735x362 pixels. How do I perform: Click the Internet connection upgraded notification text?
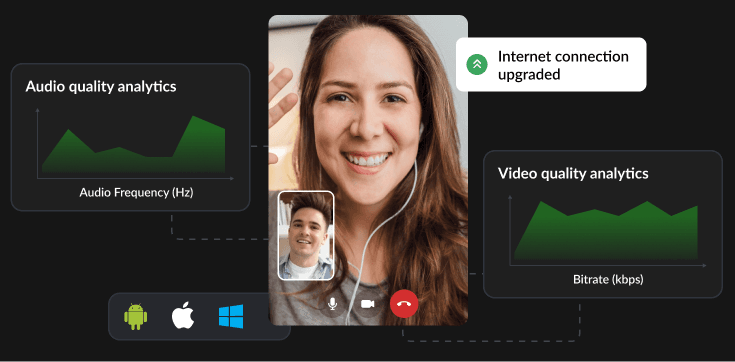563,65
